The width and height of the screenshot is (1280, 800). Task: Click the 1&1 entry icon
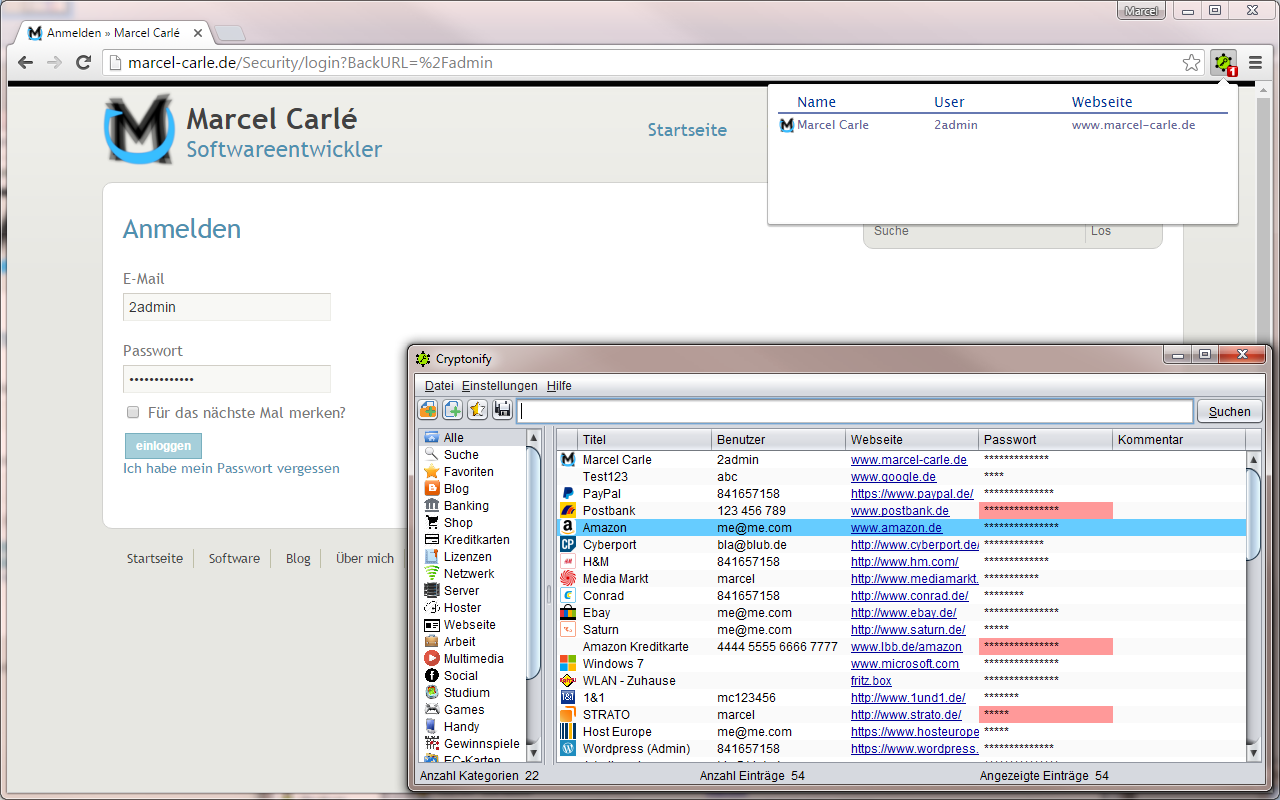[567, 698]
